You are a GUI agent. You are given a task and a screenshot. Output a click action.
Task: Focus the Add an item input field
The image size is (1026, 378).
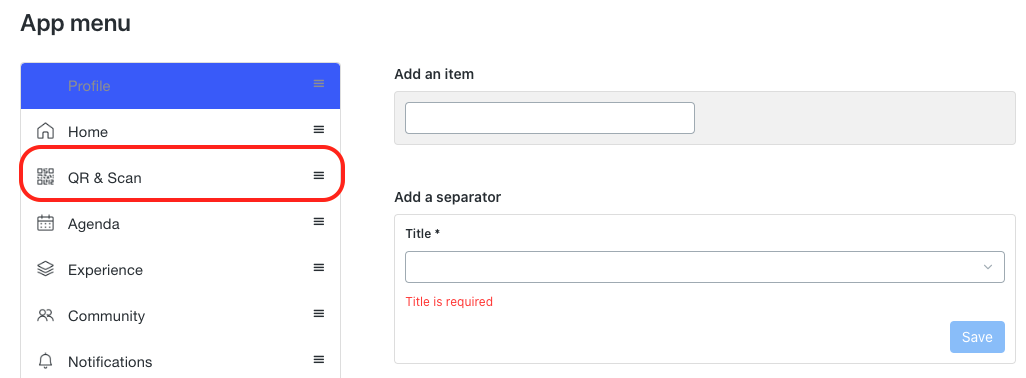coord(550,118)
